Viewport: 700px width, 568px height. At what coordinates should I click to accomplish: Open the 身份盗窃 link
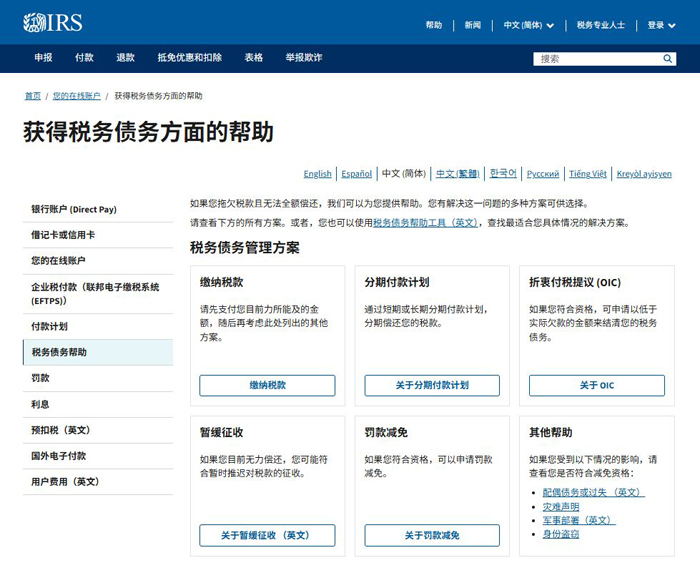point(560,535)
